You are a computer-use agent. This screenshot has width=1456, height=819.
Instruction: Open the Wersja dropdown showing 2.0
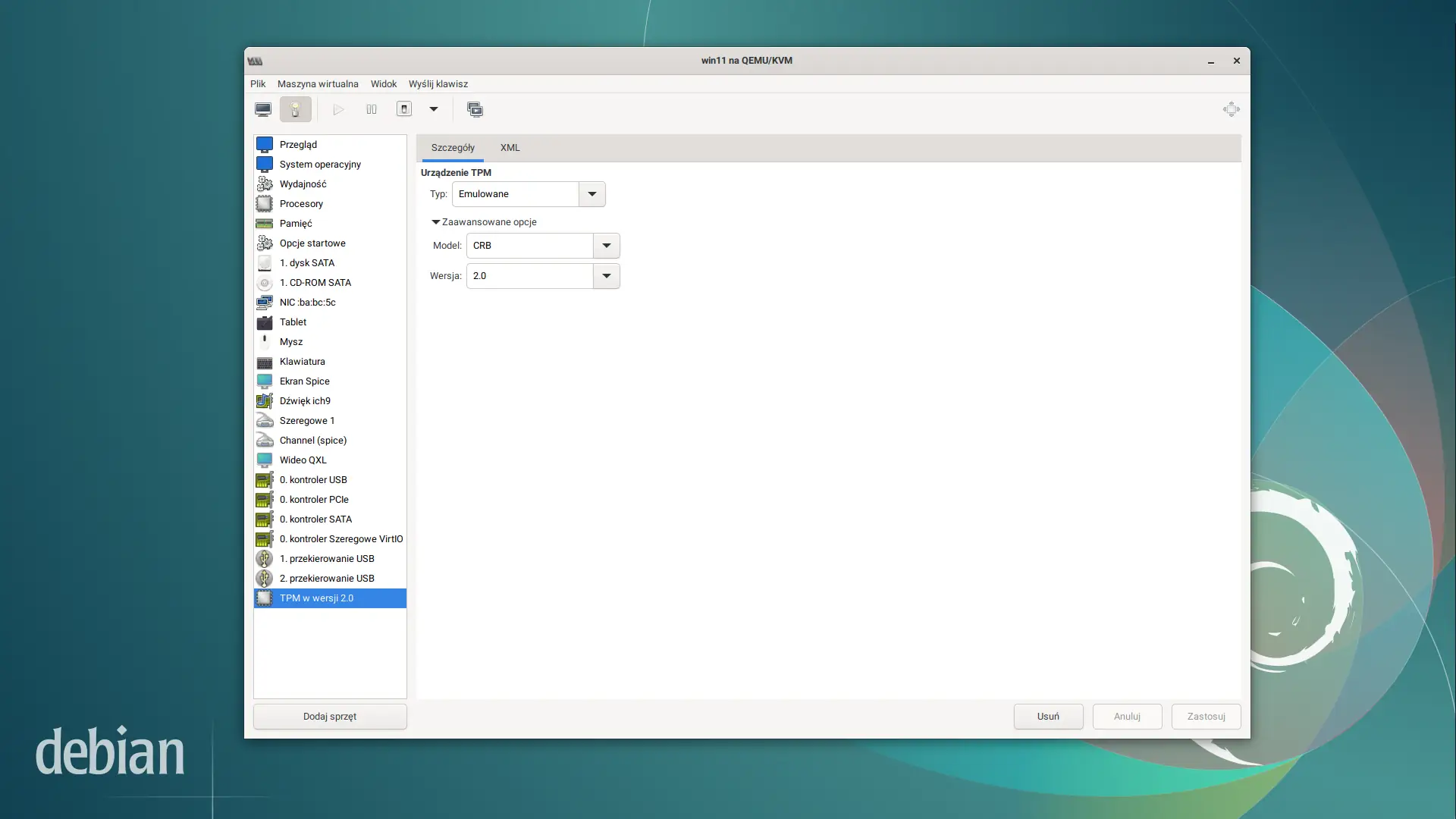tap(543, 276)
